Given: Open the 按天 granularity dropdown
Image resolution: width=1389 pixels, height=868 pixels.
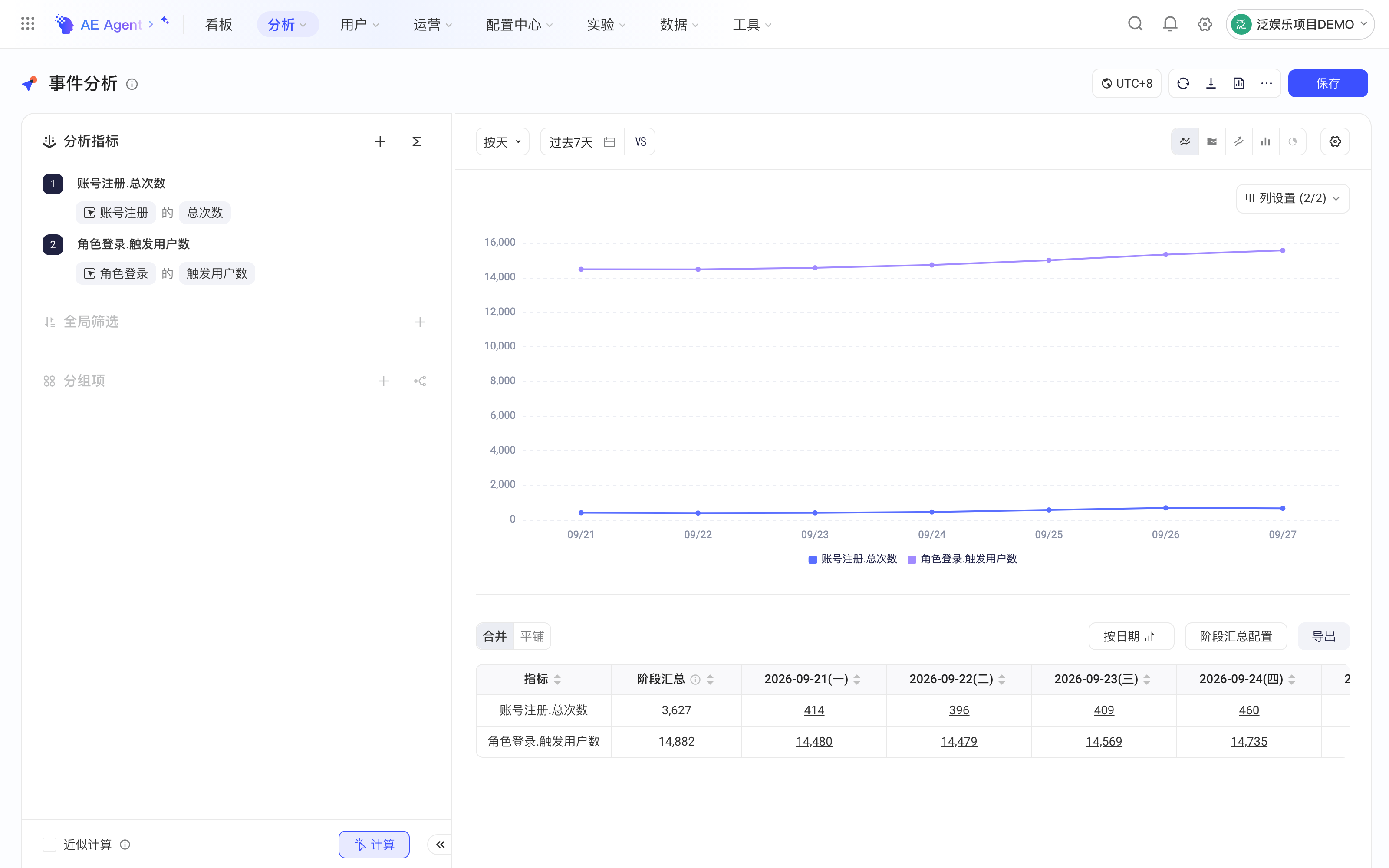Looking at the screenshot, I should 502,142.
